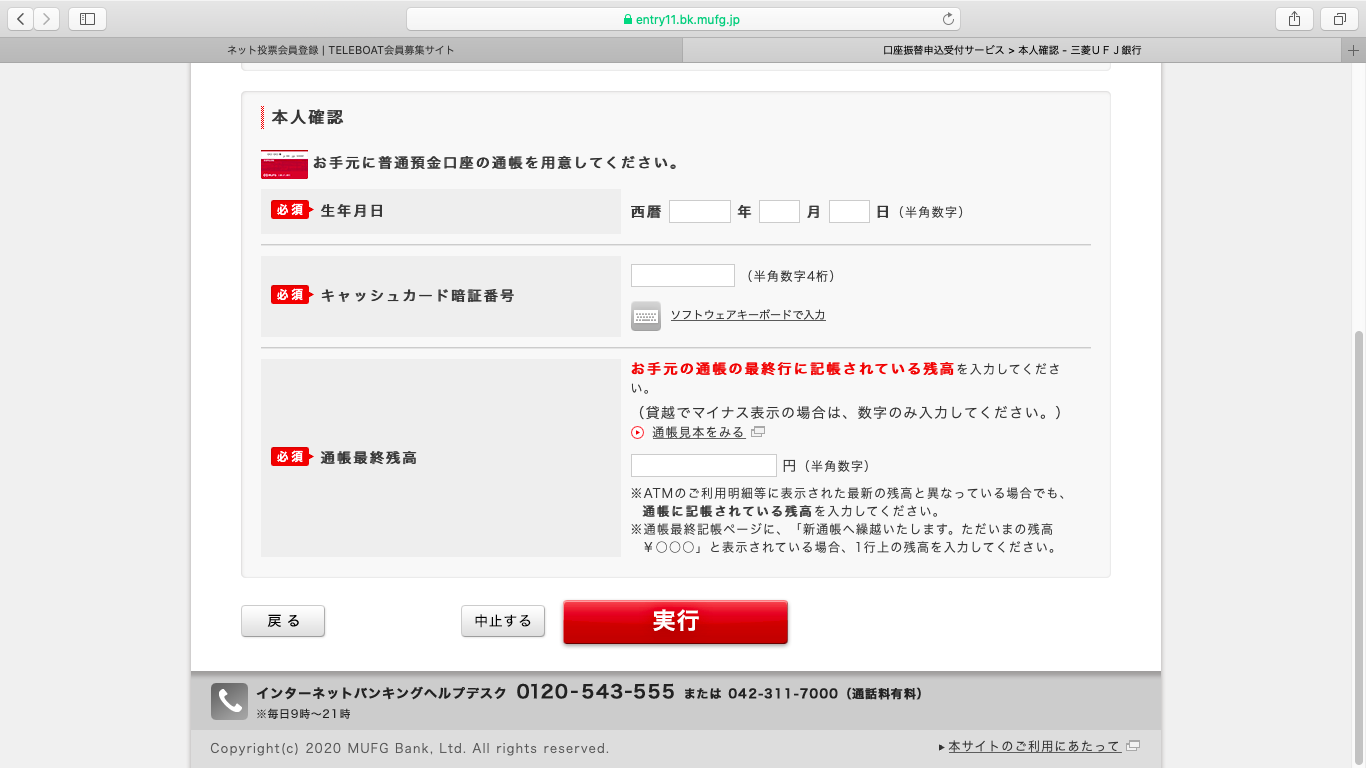Click the Safari back navigation arrow
This screenshot has height=768, width=1366.
tap(21, 19)
